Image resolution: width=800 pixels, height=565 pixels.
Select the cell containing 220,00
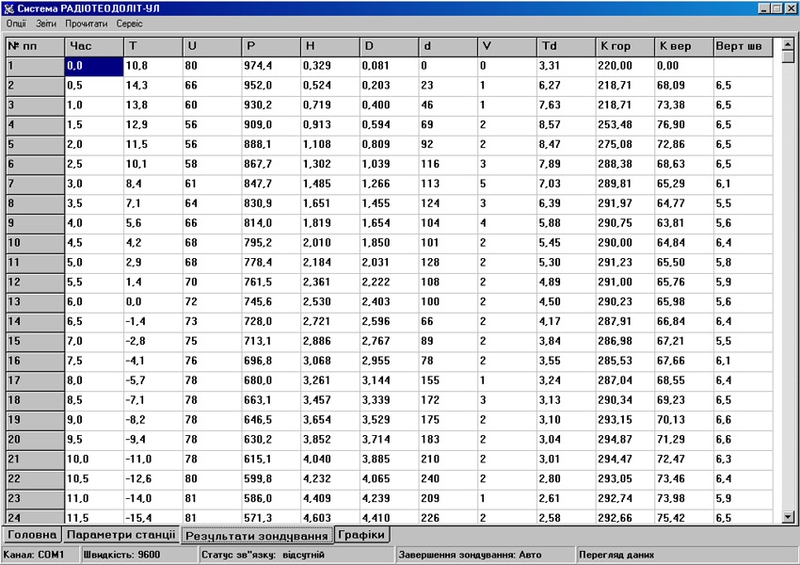pyautogui.click(x=623, y=65)
